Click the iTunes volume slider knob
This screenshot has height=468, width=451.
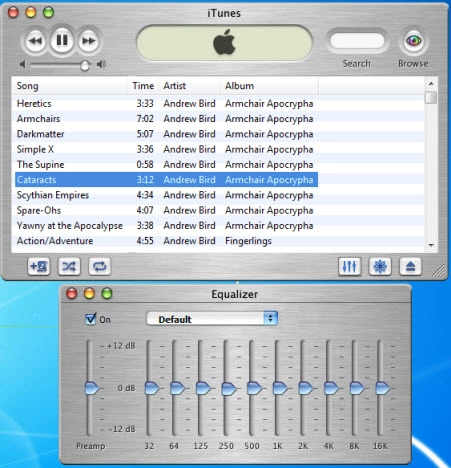85,65
